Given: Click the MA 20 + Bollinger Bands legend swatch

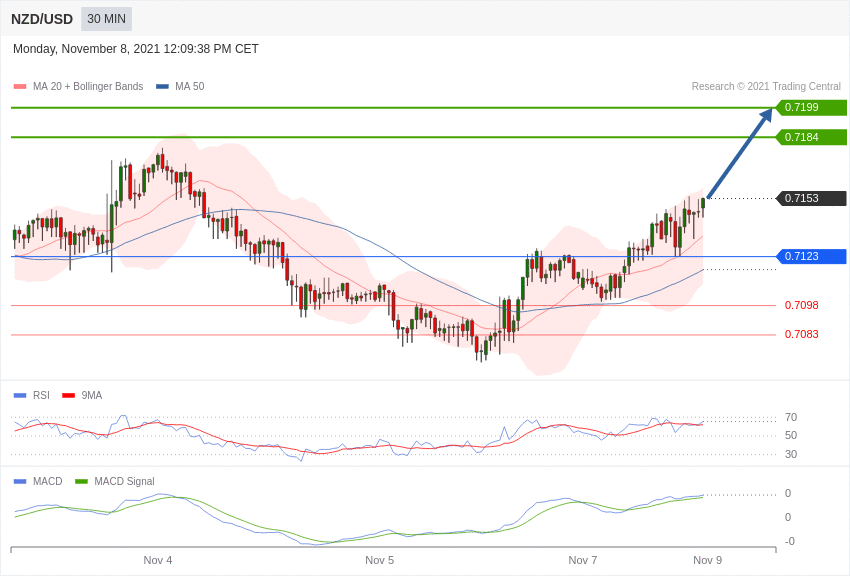Looking at the screenshot, I should 20,86.
